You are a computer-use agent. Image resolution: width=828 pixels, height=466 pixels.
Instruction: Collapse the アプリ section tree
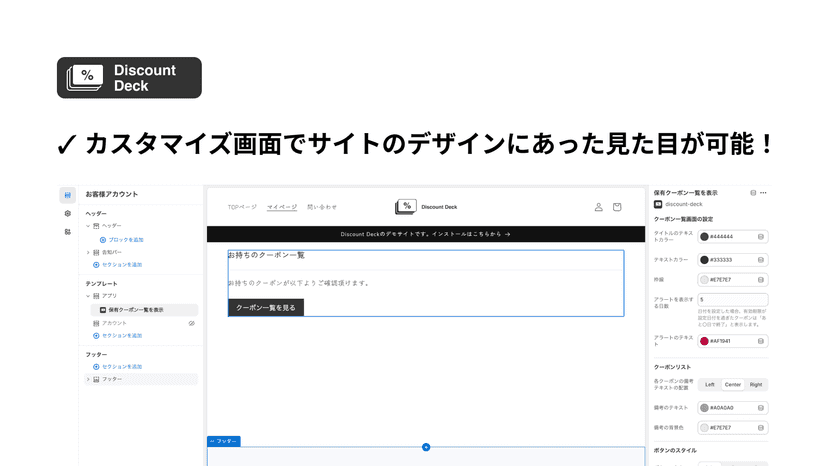[88, 296]
